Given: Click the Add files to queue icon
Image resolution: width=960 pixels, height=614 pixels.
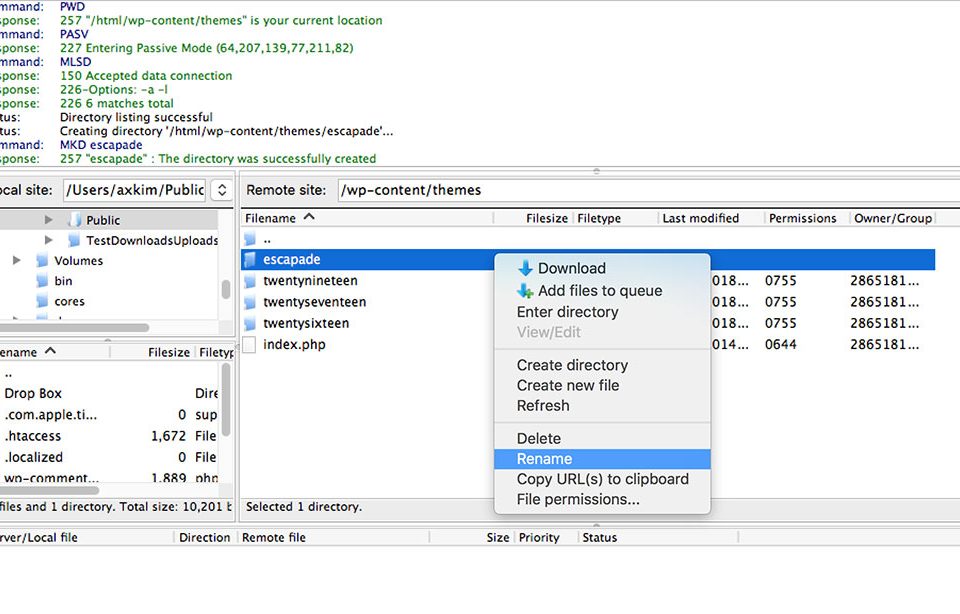Looking at the screenshot, I should [x=525, y=291].
